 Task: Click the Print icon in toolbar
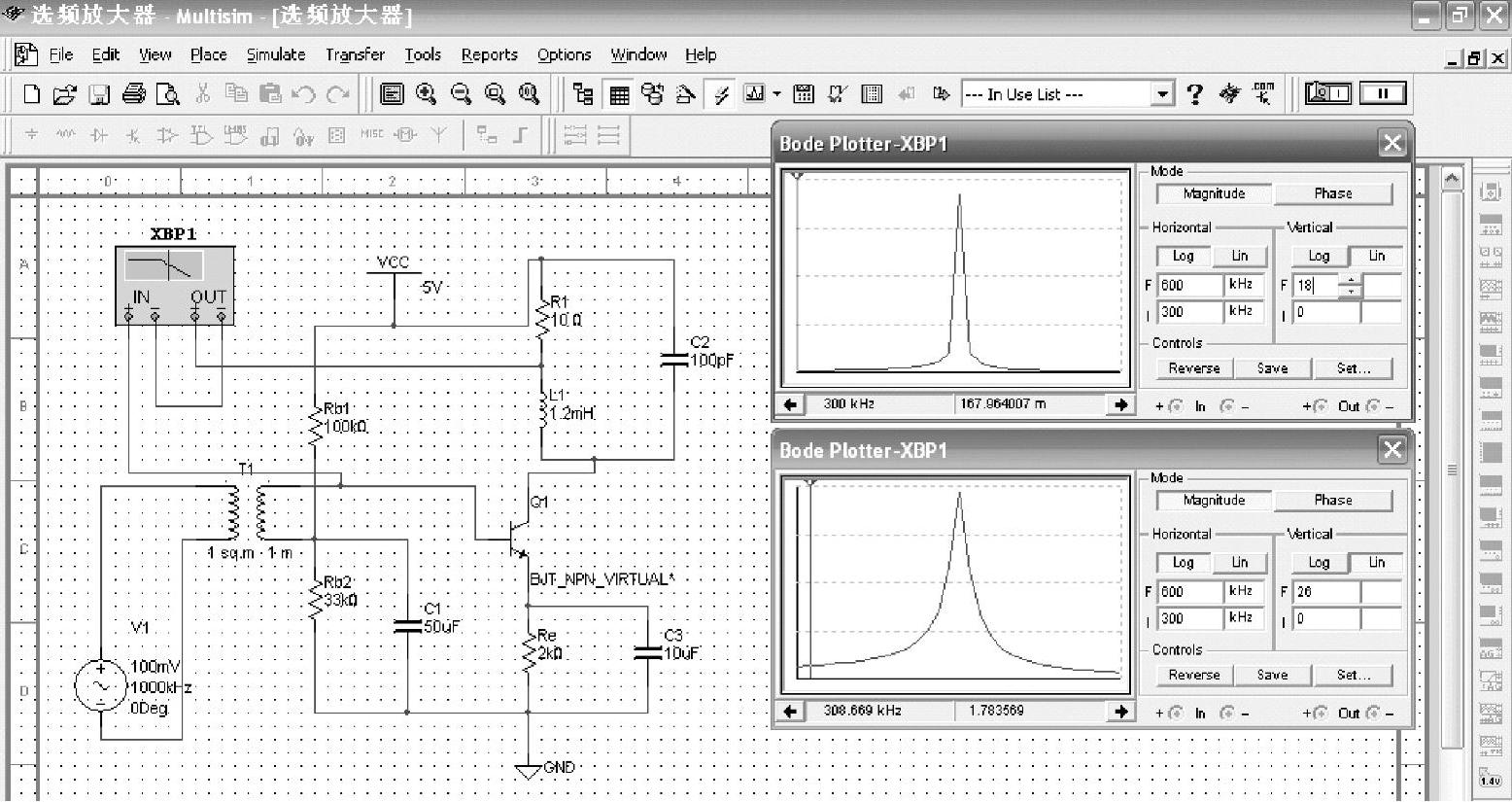(x=134, y=94)
